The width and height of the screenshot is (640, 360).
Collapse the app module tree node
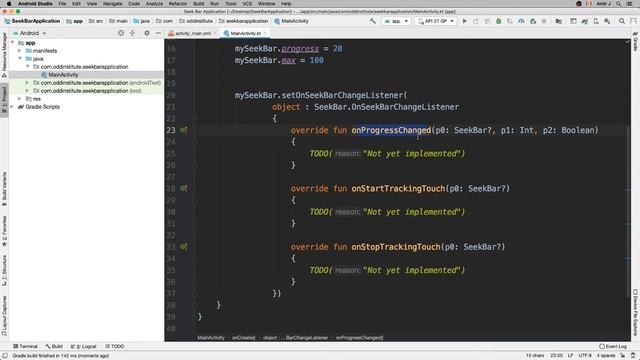click(x=13, y=42)
